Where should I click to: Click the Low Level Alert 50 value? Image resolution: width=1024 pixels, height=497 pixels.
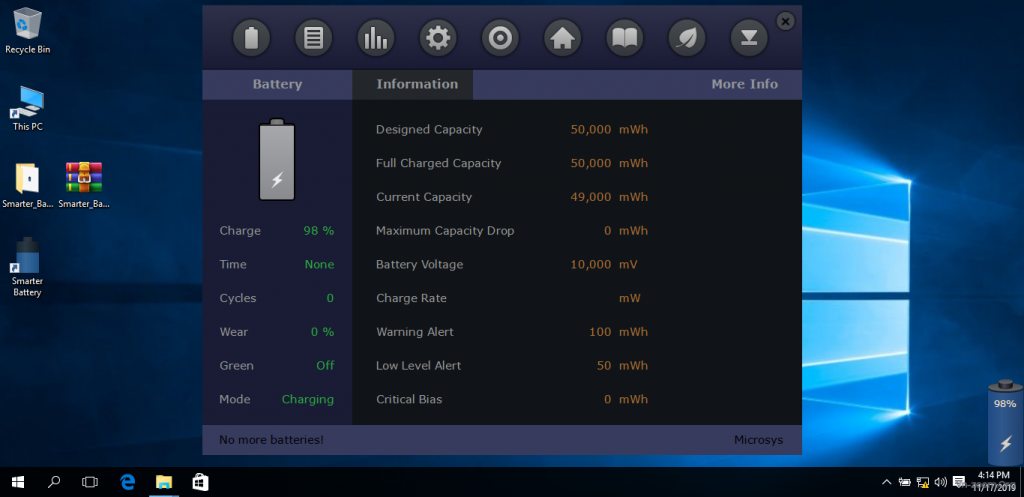pos(604,366)
